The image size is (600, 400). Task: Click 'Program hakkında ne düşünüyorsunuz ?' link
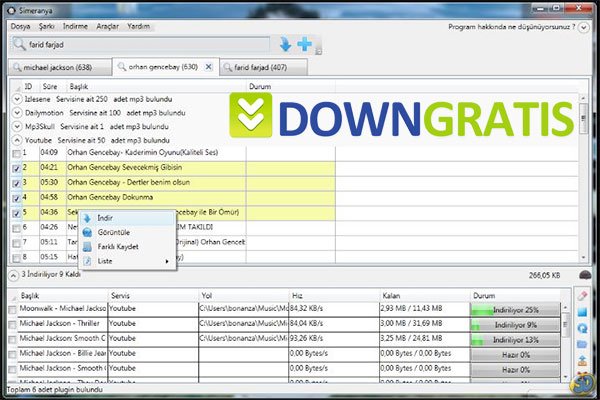pyautogui.click(x=512, y=27)
